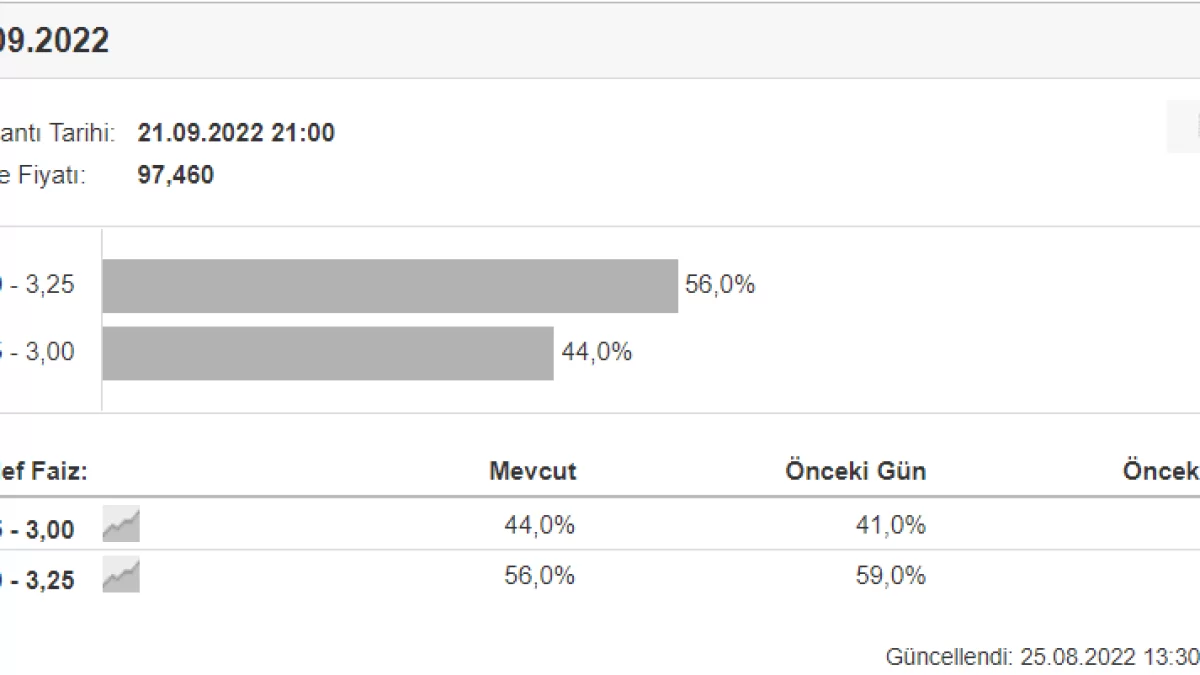The width and height of the screenshot is (1200, 675).
Task: Open the chart icon for the 3,25 rate row
Action: (121, 576)
